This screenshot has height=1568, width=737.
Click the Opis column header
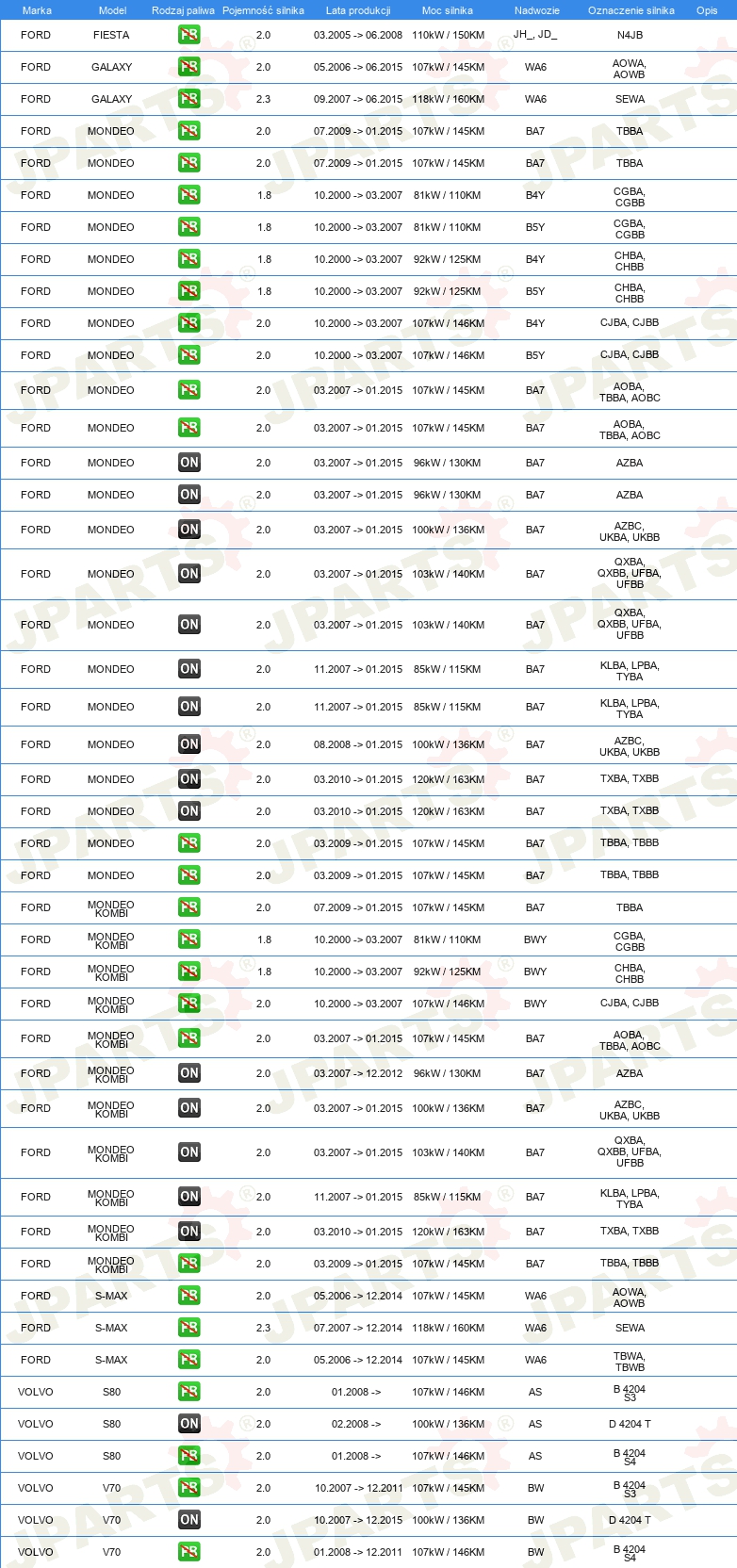click(707, 10)
